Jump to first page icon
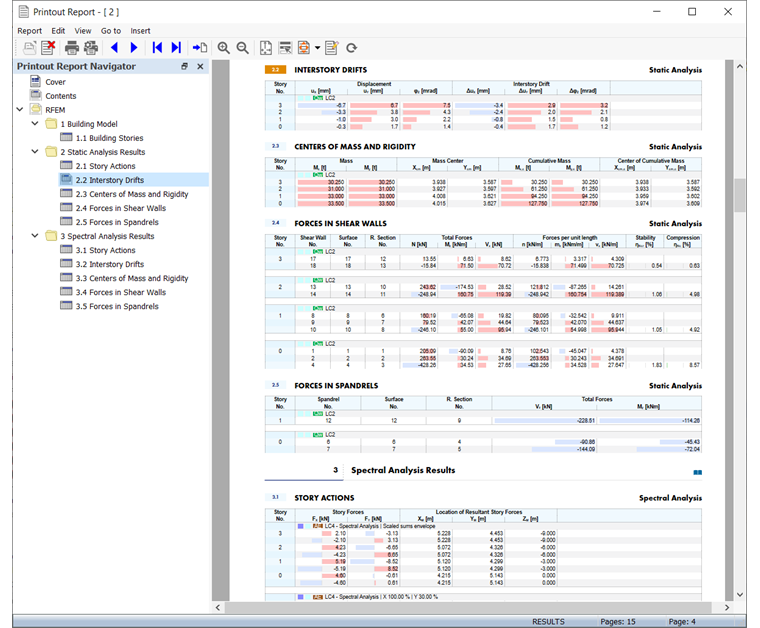This screenshot has width=760, height=628. coord(157,47)
